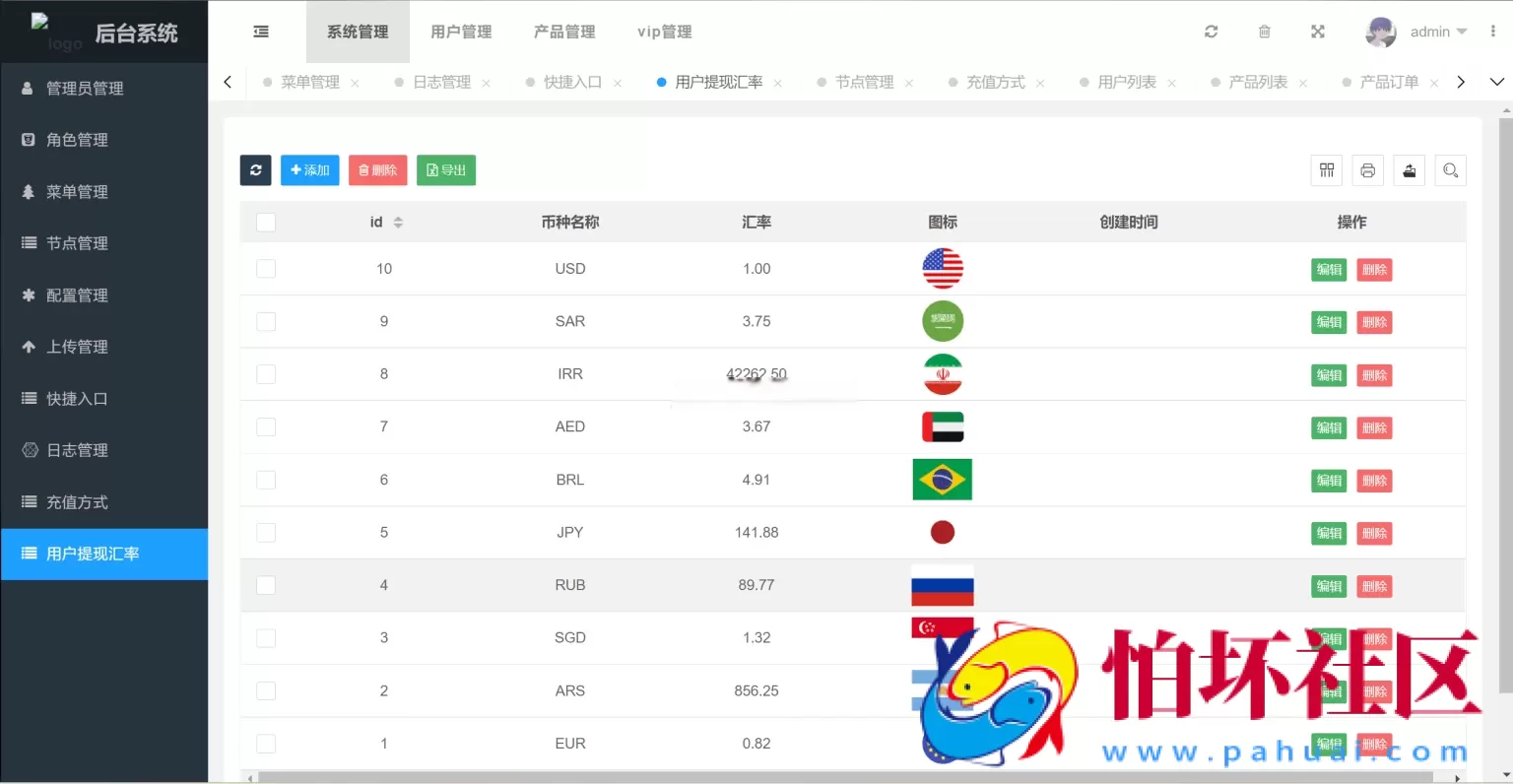Open 日志管理 from the left sidebar

click(x=78, y=450)
